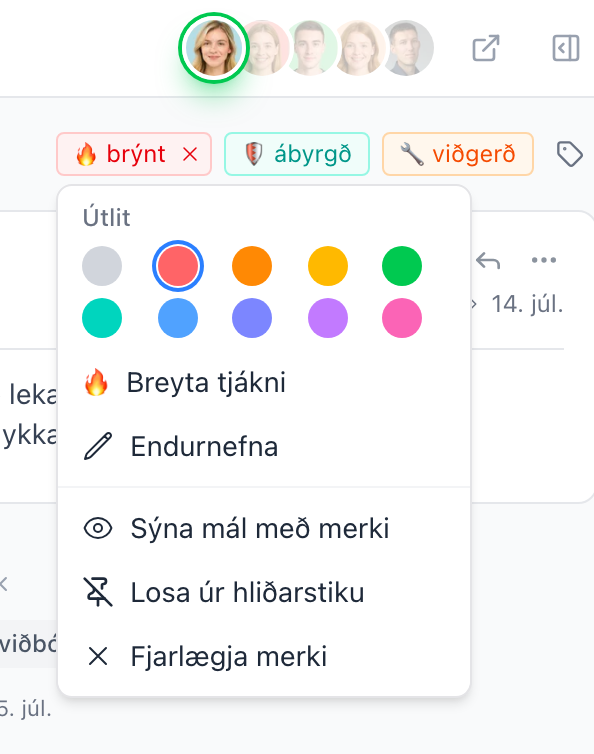Collapse the side panel icon
The width and height of the screenshot is (594, 754).
click(x=566, y=48)
